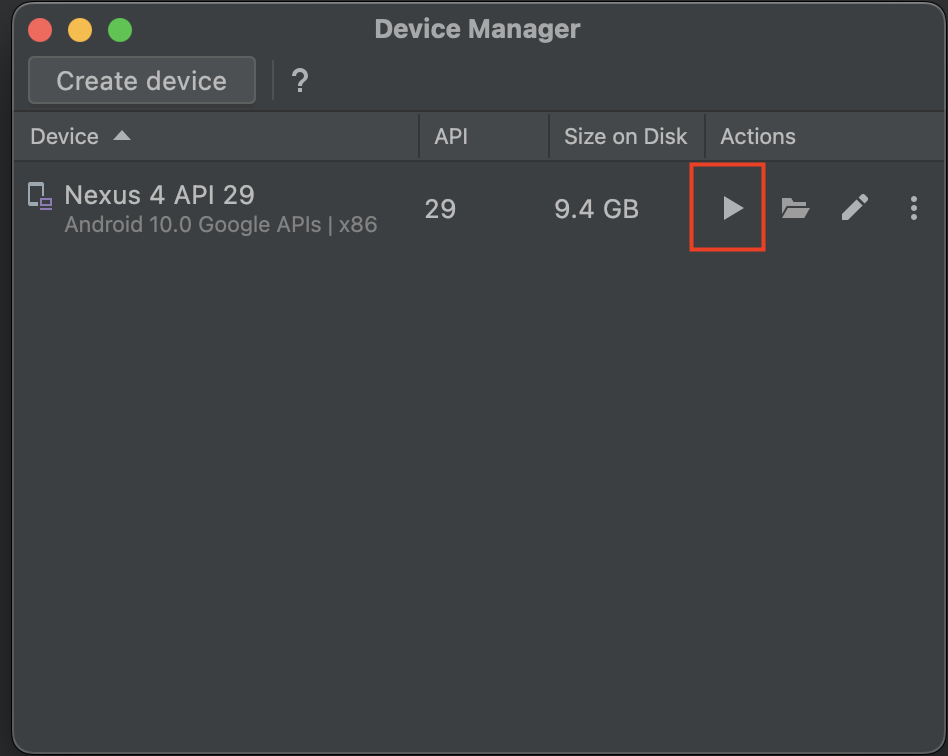
Task: Click the Device Manager window title
Action: (x=477, y=29)
